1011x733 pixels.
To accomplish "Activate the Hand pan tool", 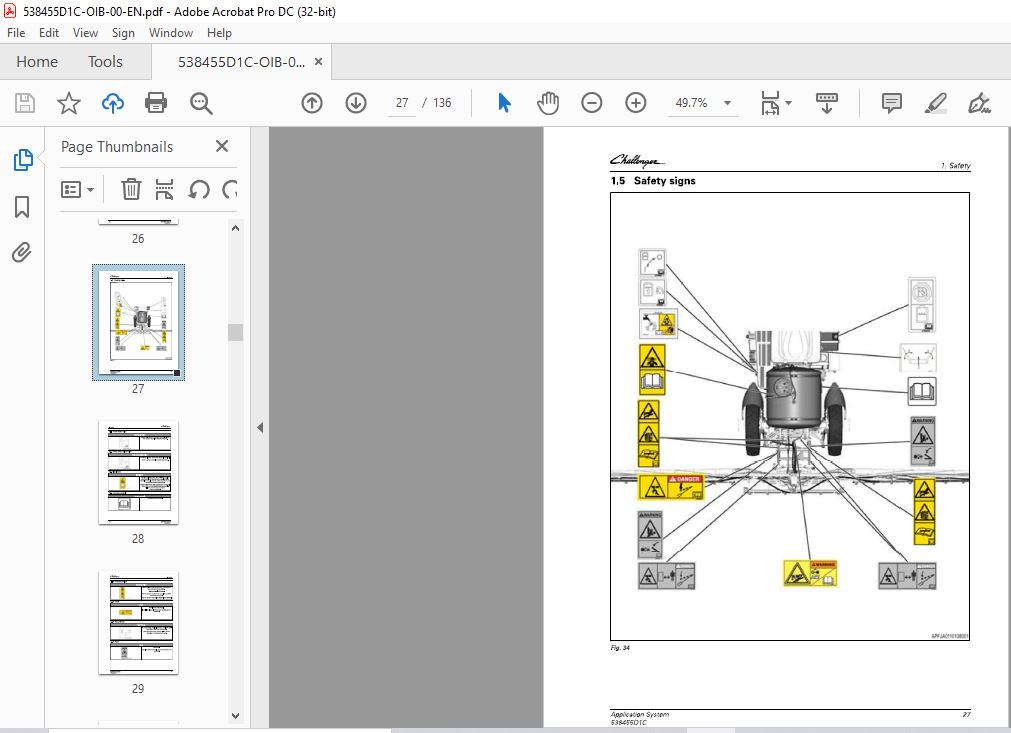I will [547, 103].
